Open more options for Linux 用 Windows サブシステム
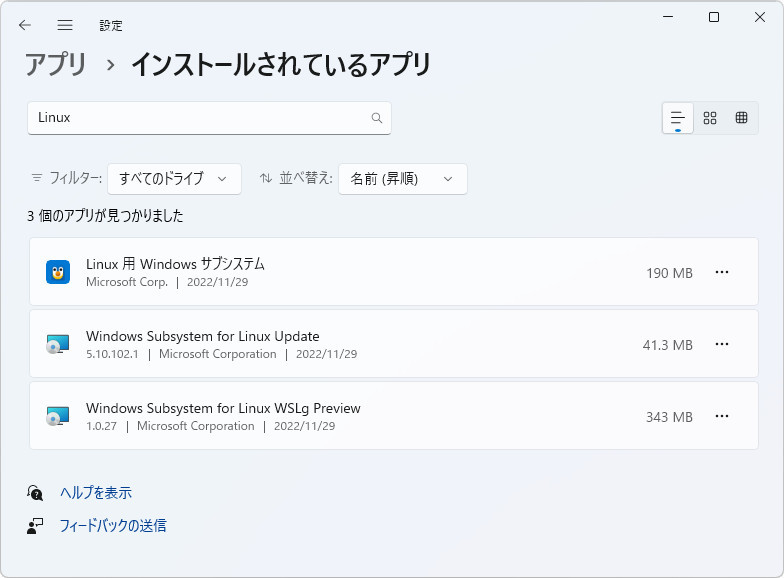 (x=722, y=272)
